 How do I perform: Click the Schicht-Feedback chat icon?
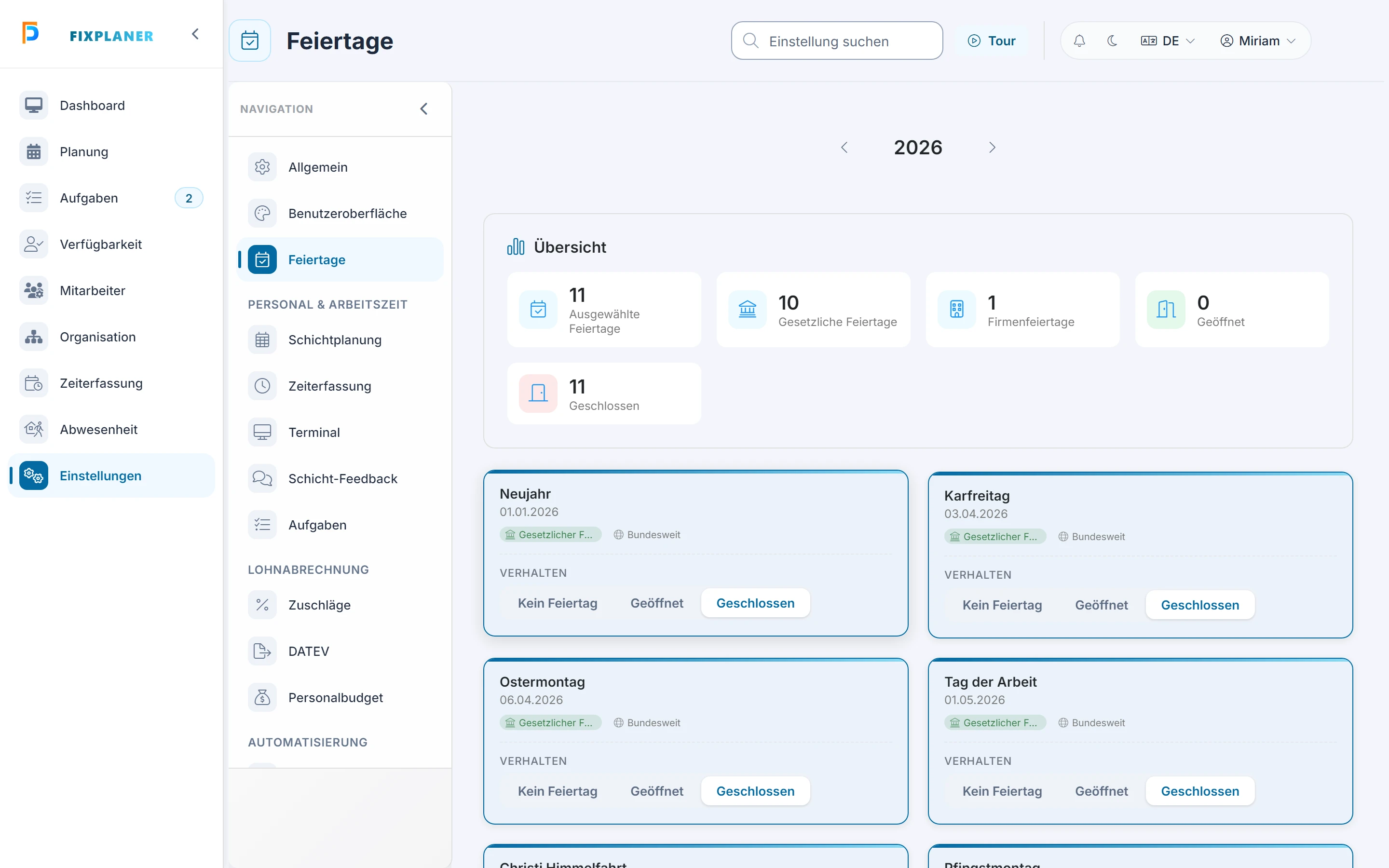tap(262, 479)
